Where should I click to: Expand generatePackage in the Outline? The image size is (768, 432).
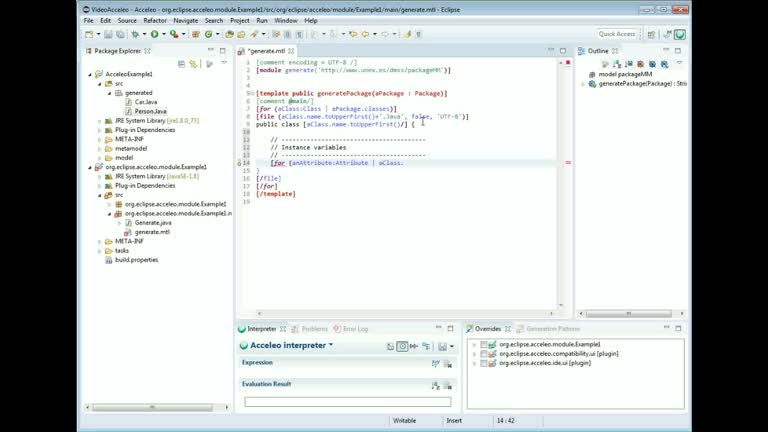pyautogui.click(x=583, y=84)
